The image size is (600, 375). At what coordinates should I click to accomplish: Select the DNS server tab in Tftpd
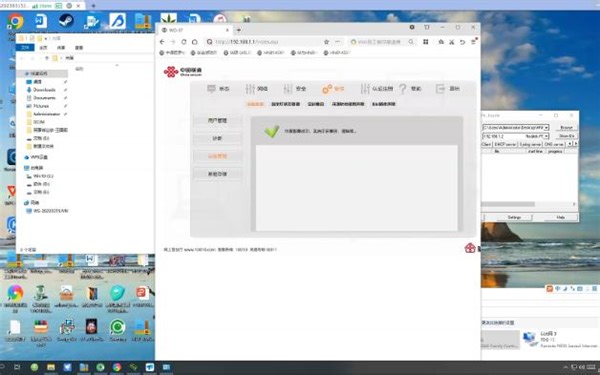coord(554,144)
